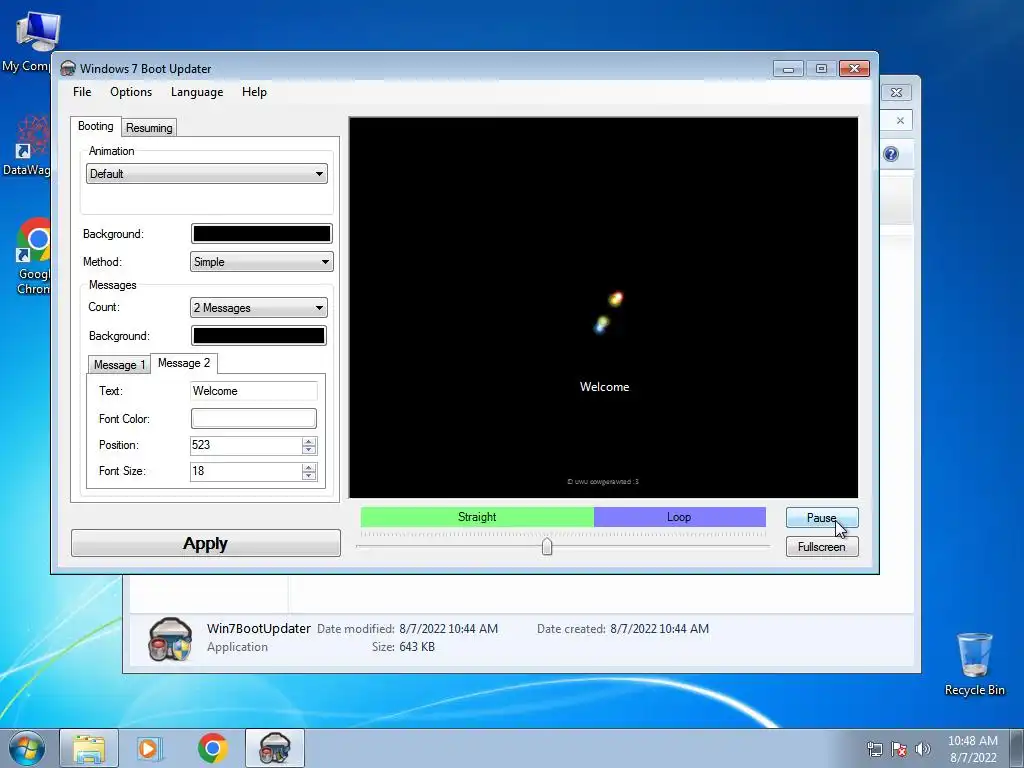The image size is (1024, 768).
Task: Click the Text field containing Welcome
Action: click(x=253, y=391)
